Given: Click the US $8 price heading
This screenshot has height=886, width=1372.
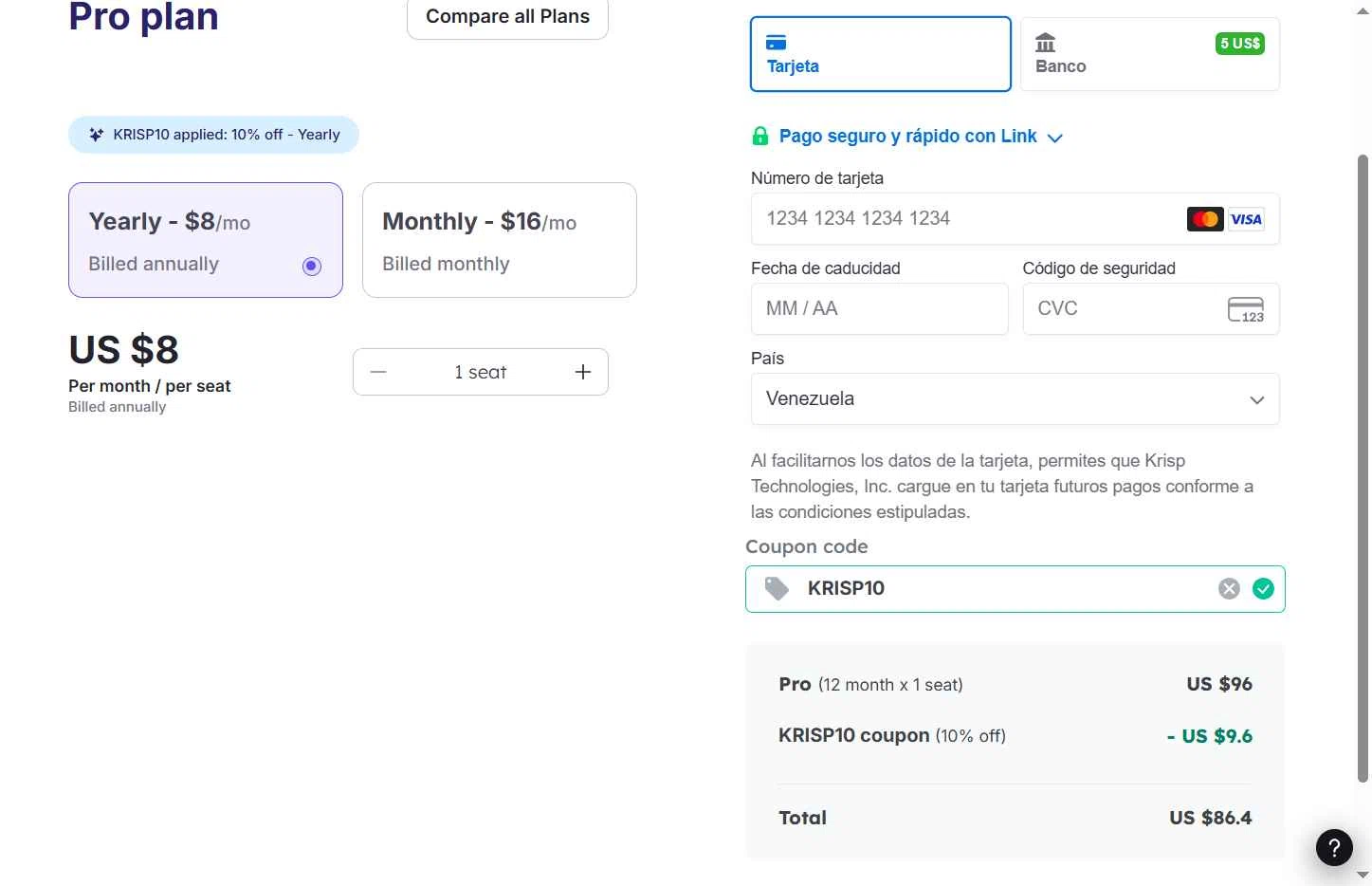Looking at the screenshot, I should [x=124, y=350].
